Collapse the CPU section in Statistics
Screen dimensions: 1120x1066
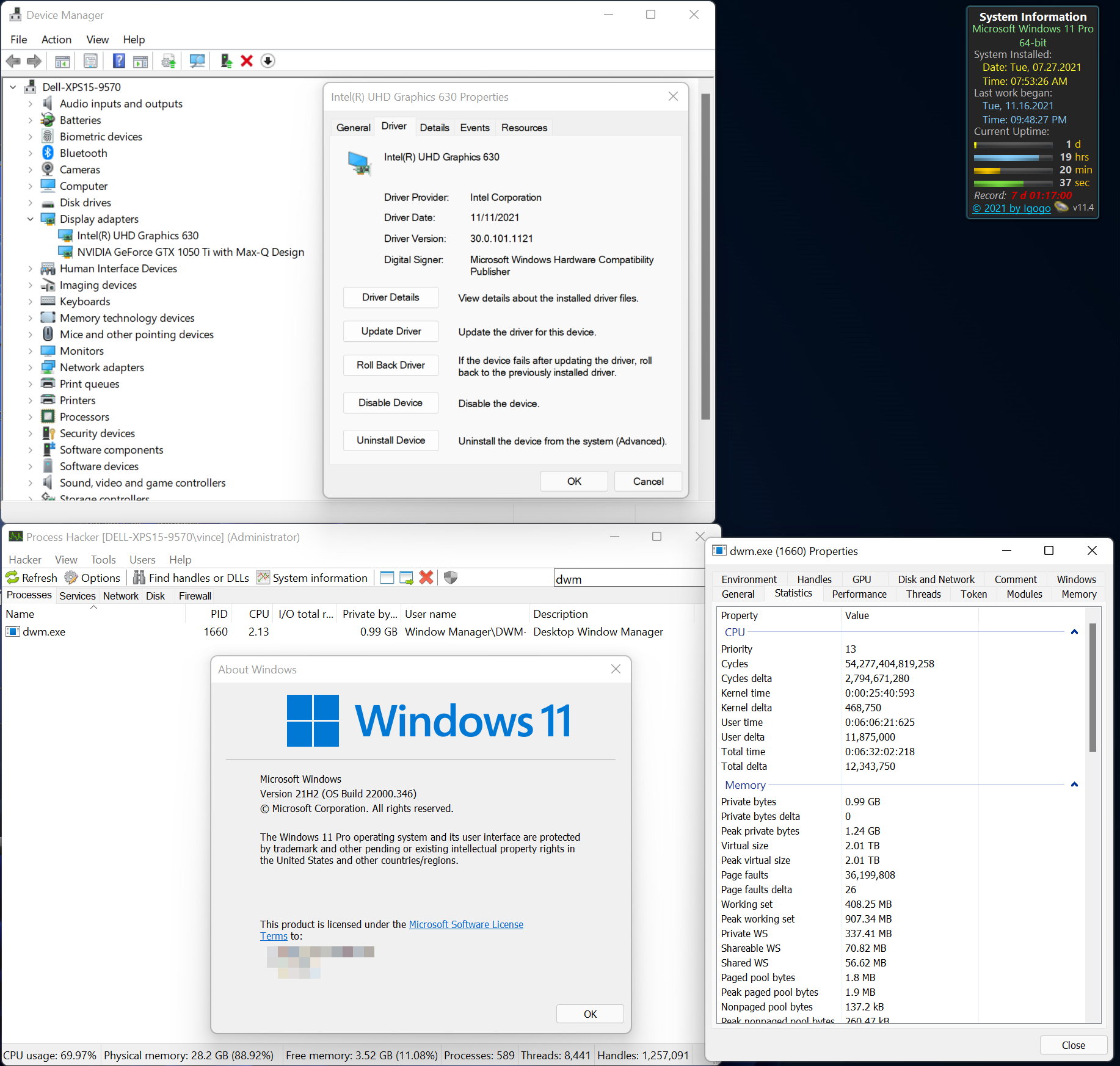point(1074,632)
